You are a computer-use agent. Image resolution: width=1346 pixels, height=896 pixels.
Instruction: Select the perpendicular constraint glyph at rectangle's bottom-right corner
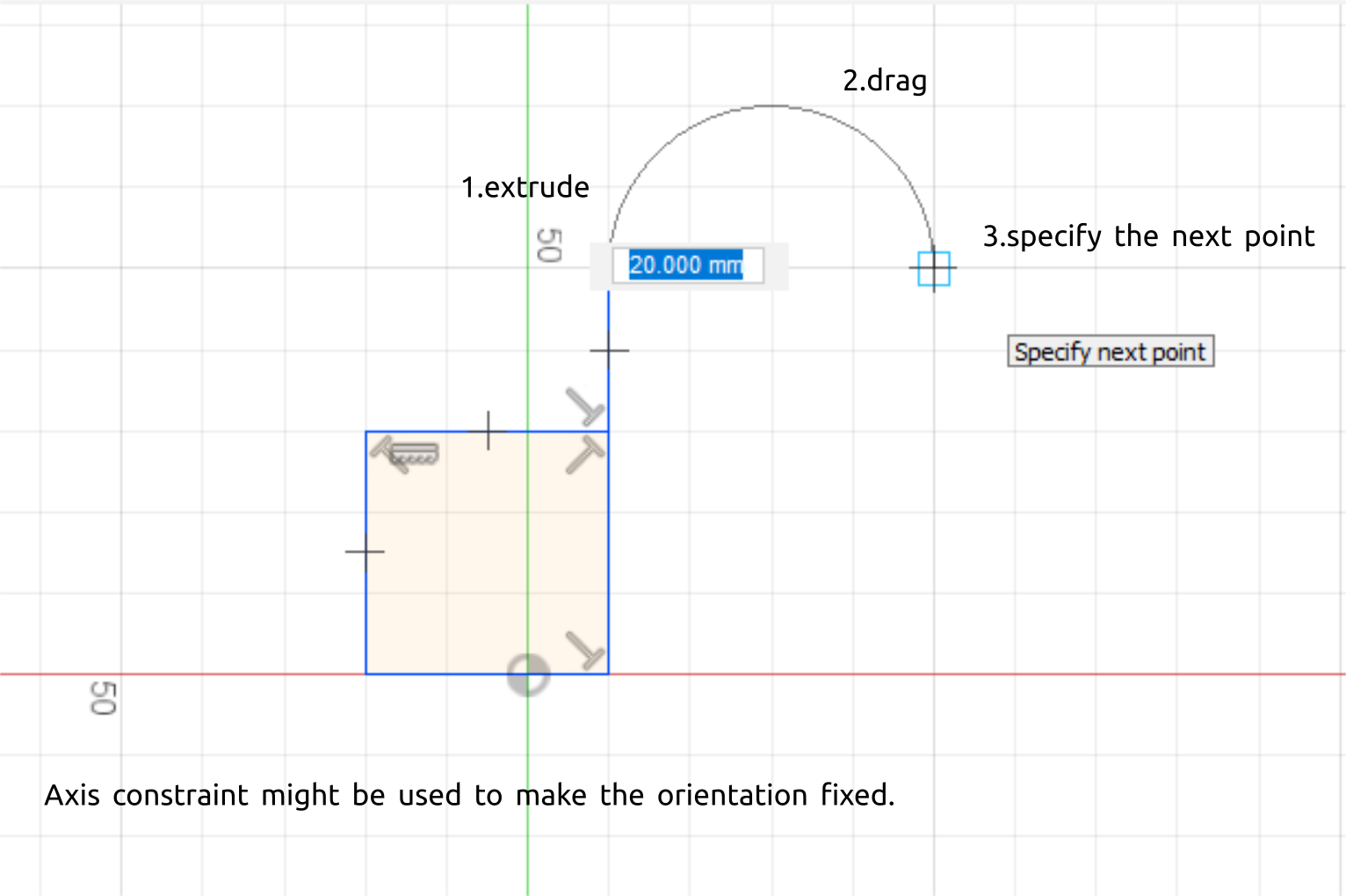(585, 651)
